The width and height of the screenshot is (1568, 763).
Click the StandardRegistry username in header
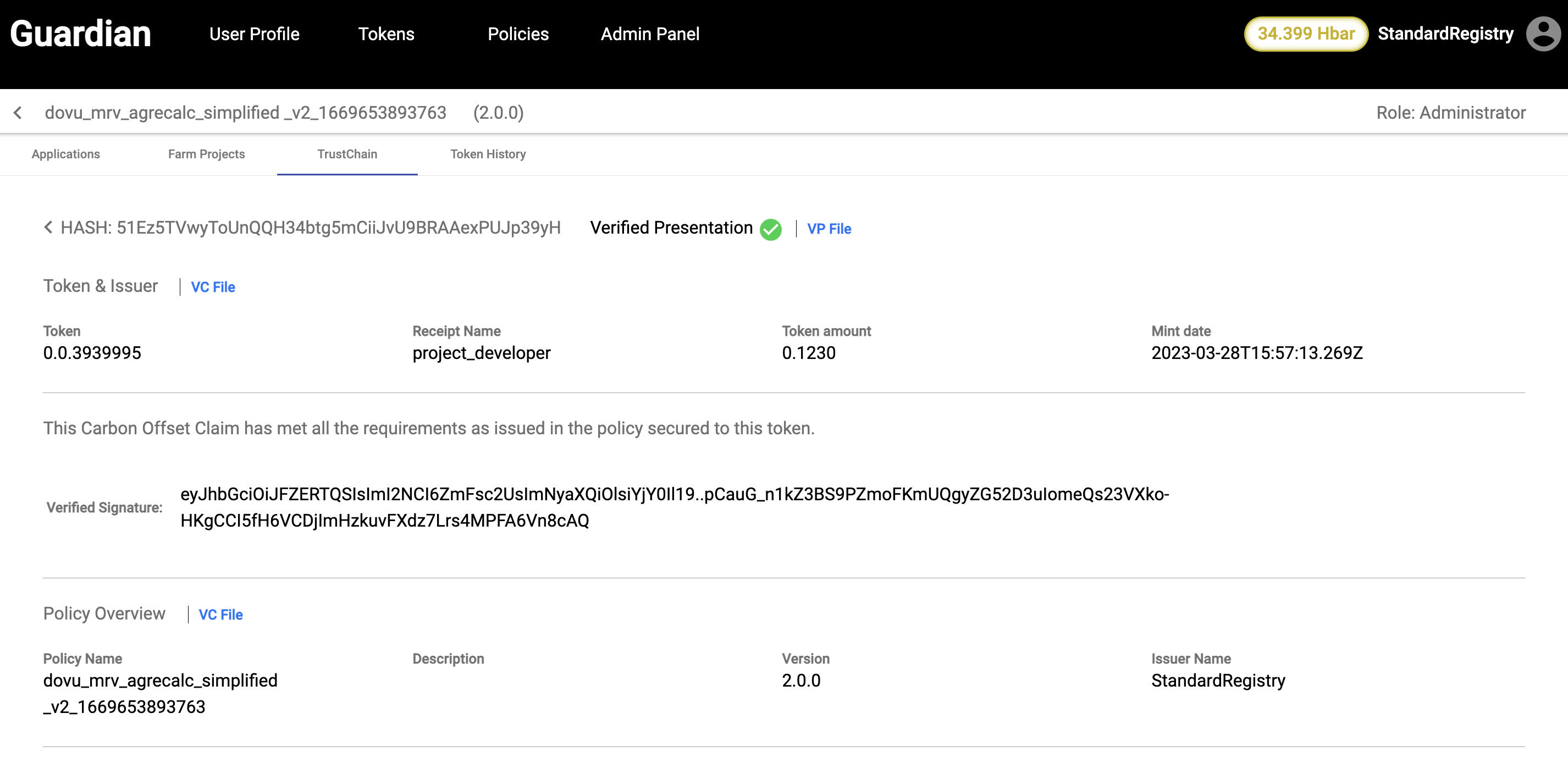(x=1445, y=34)
